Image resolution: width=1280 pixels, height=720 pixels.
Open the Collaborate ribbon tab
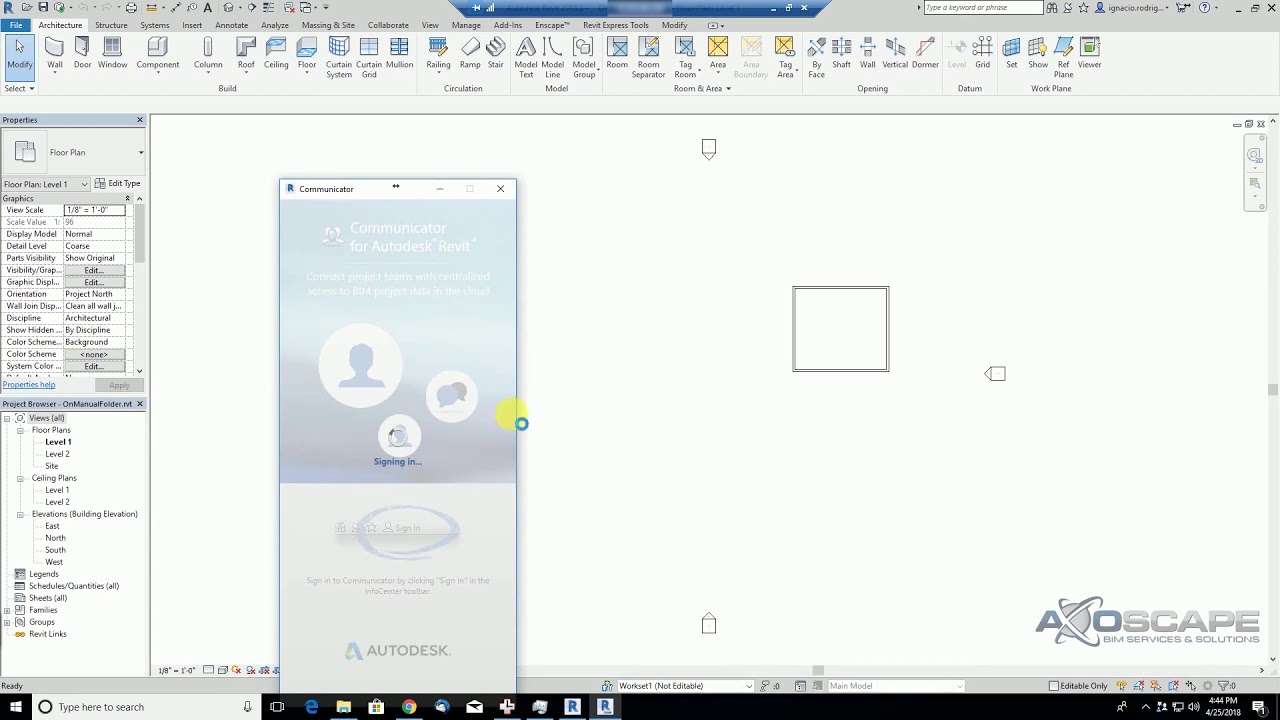coord(388,25)
